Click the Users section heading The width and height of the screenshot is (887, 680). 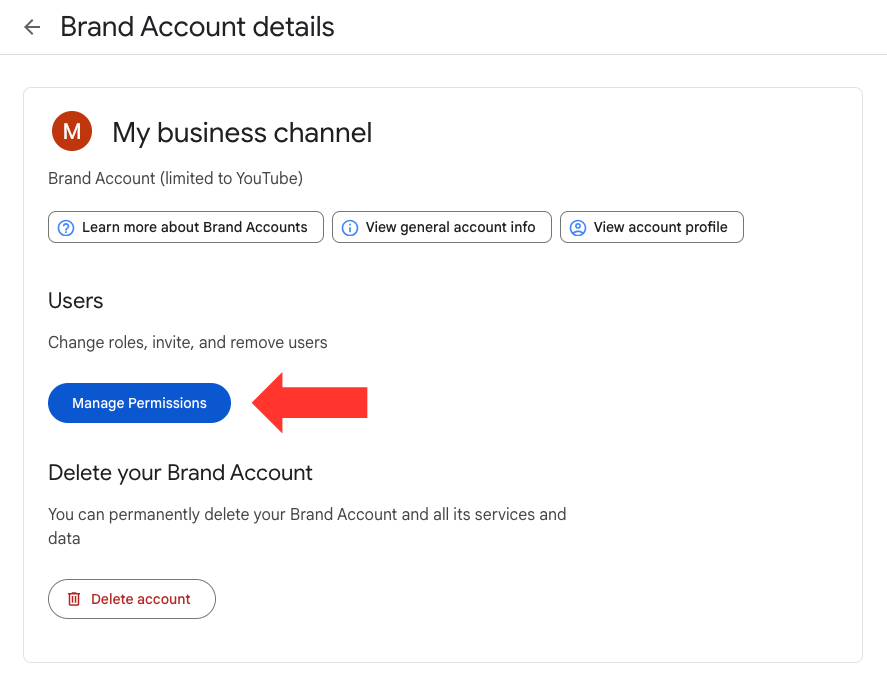[75, 300]
